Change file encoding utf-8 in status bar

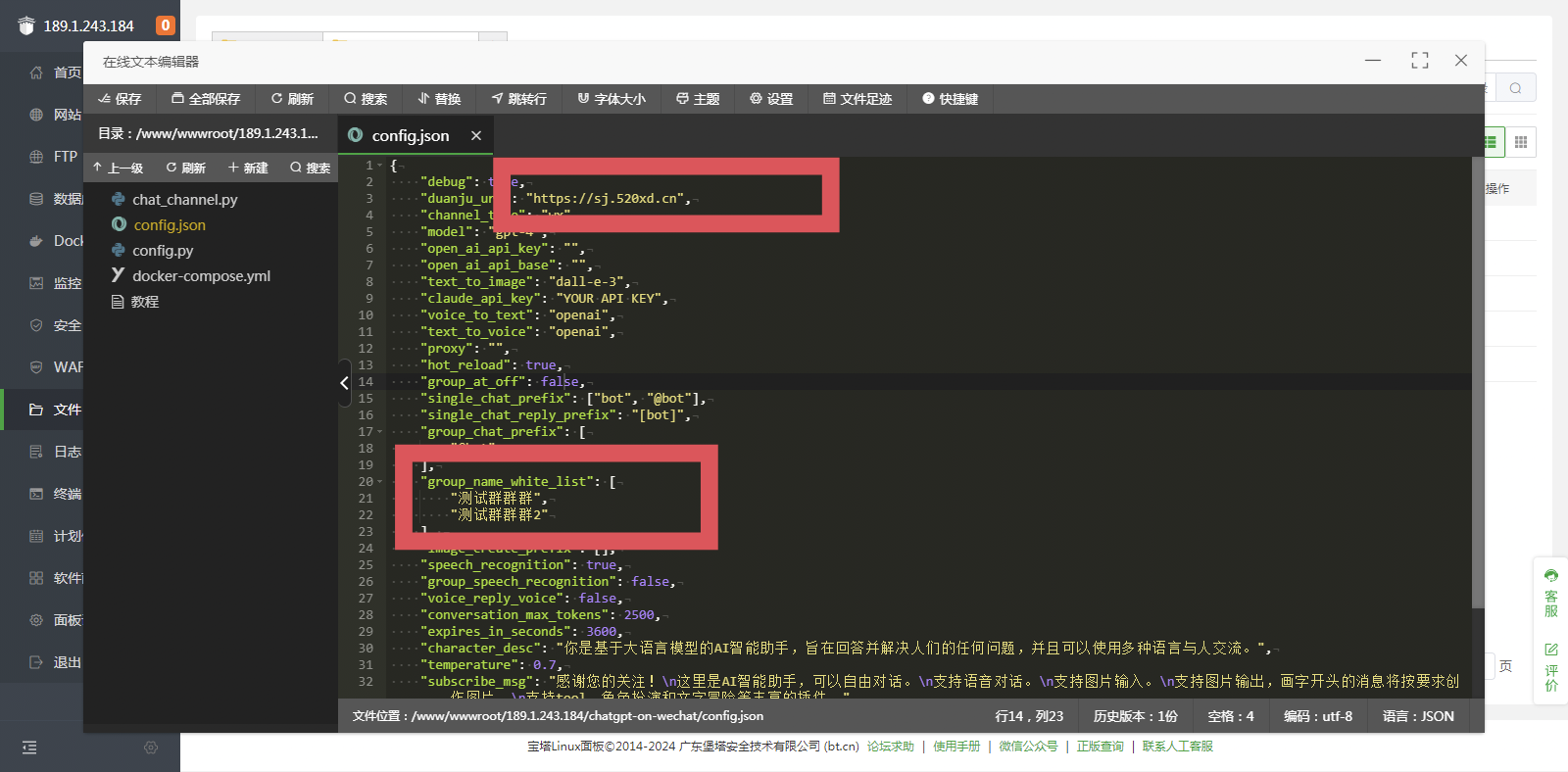point(1318,716)
